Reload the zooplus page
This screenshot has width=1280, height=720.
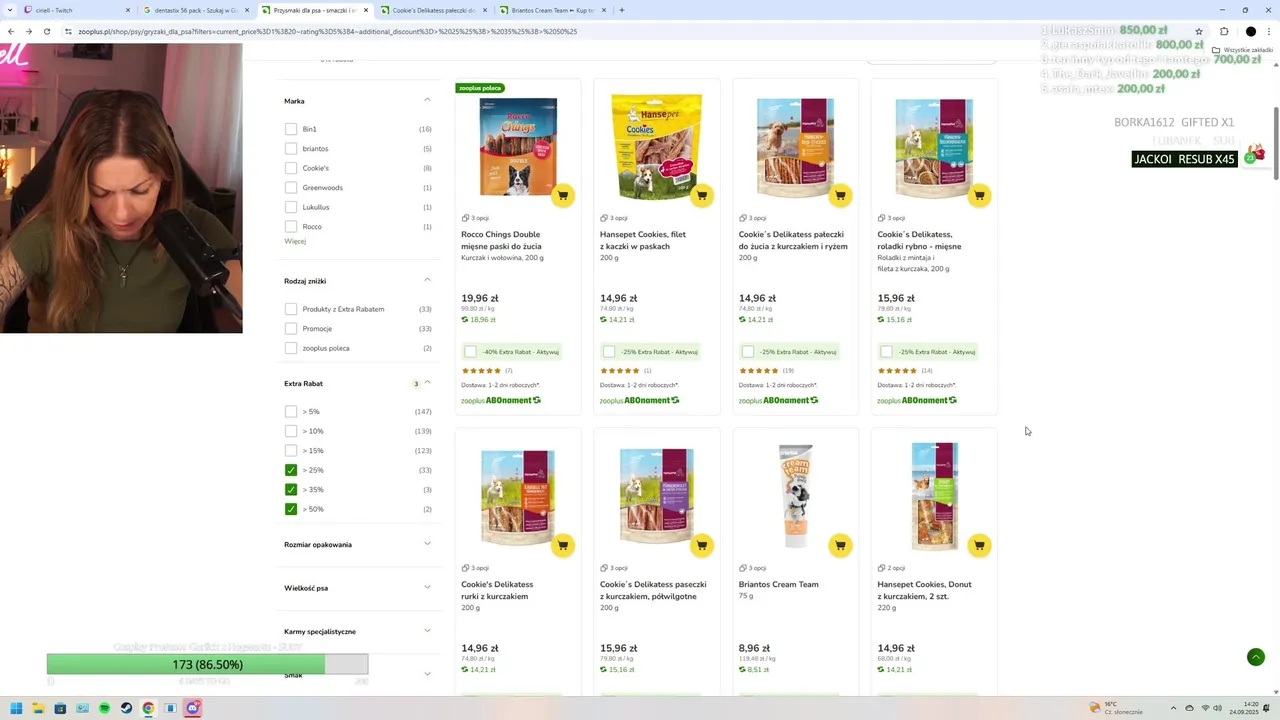46,31
